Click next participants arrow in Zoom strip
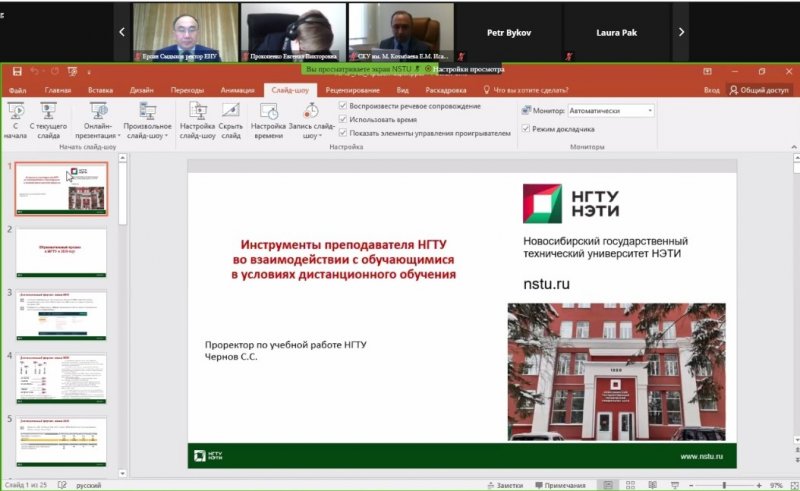 pyautogui.click(x=681, y=32)
